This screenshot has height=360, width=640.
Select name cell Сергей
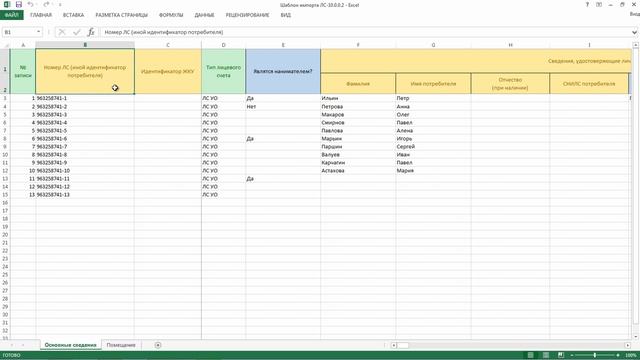(433, 147)
